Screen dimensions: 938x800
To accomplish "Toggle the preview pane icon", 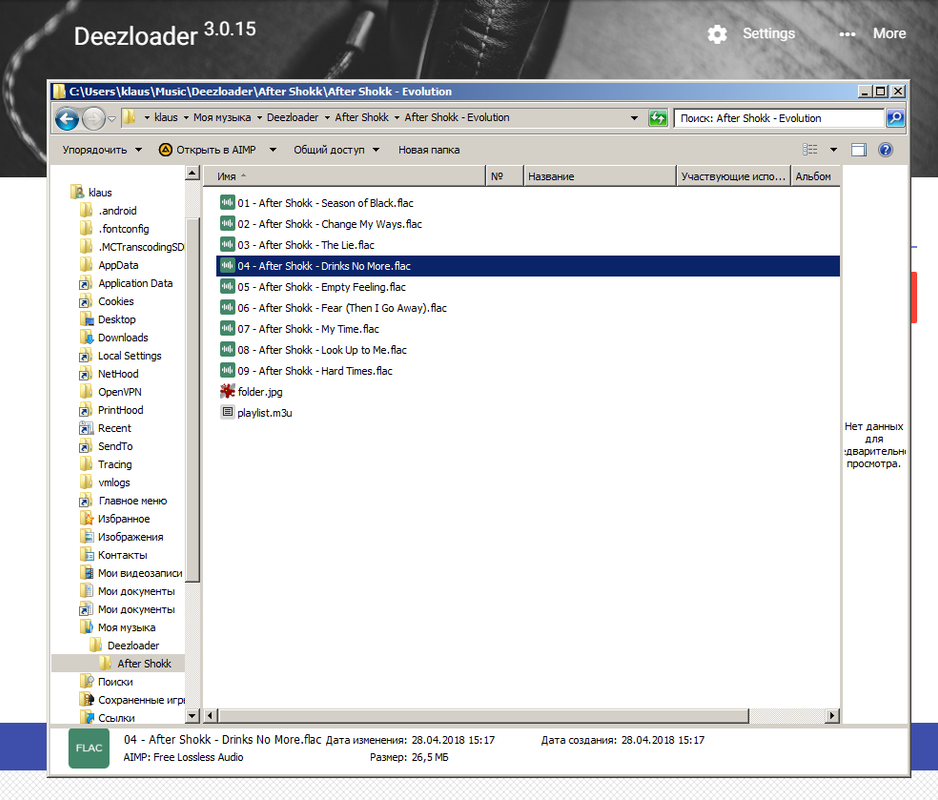I will click(x=858, y=150).
